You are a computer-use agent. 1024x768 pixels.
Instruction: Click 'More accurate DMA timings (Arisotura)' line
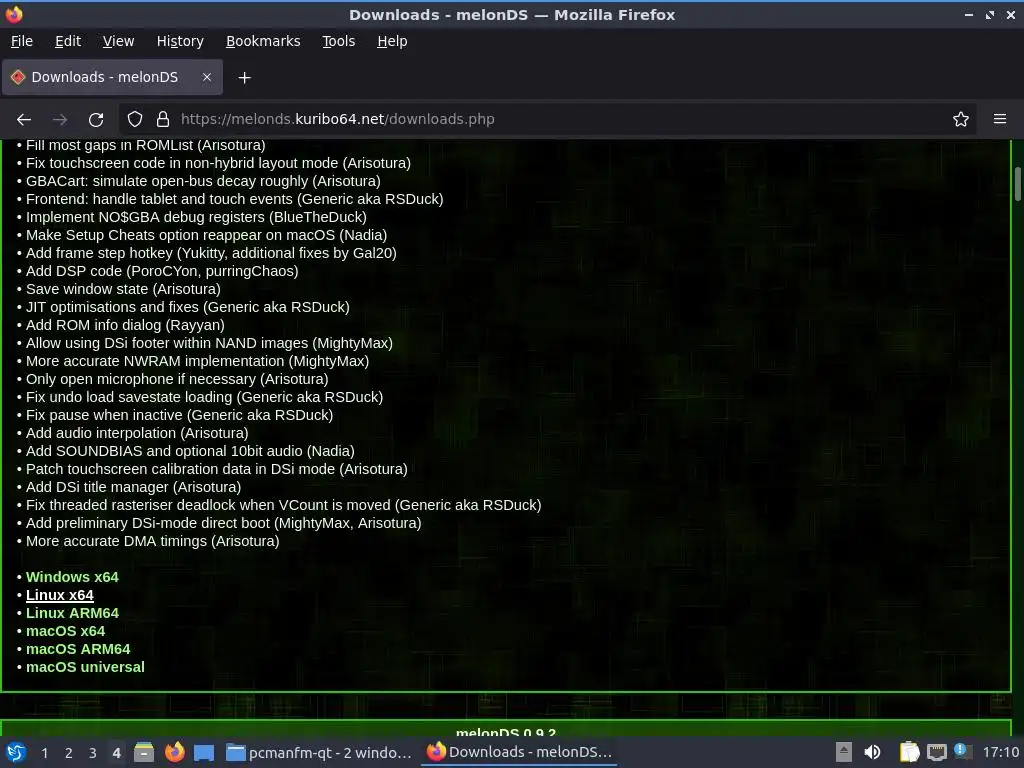tap(153, 541)
